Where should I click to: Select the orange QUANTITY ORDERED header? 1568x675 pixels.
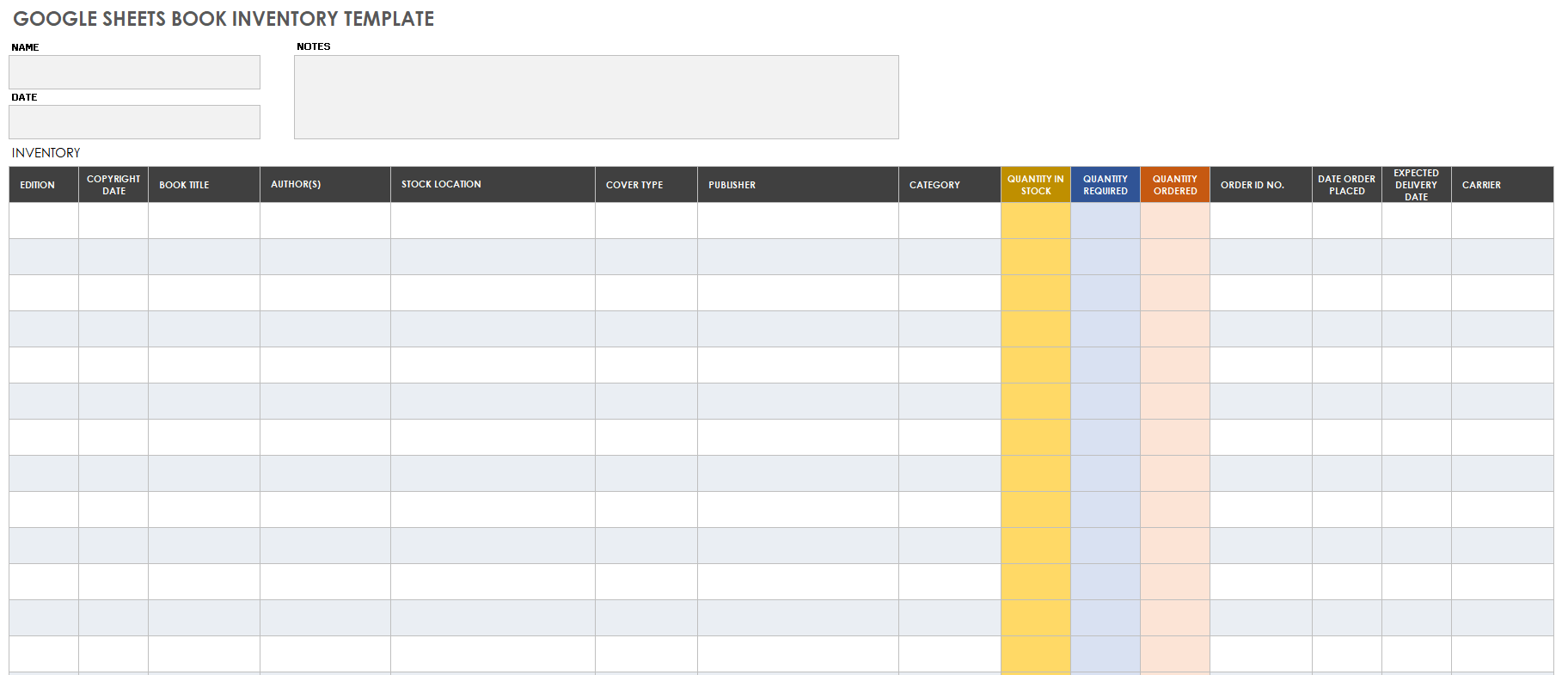[x=1175, y=185]
